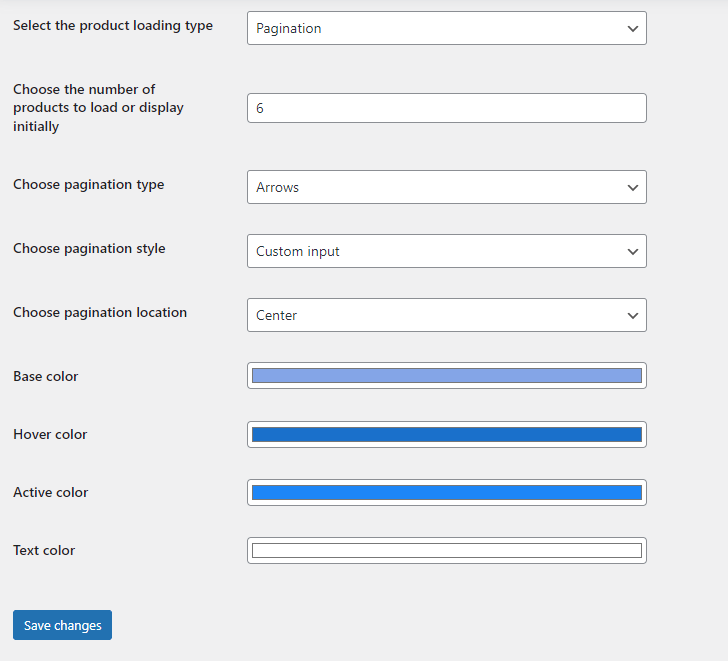Click the number of products input field
The height and width of the screenshot is (661, 728).
446,108
